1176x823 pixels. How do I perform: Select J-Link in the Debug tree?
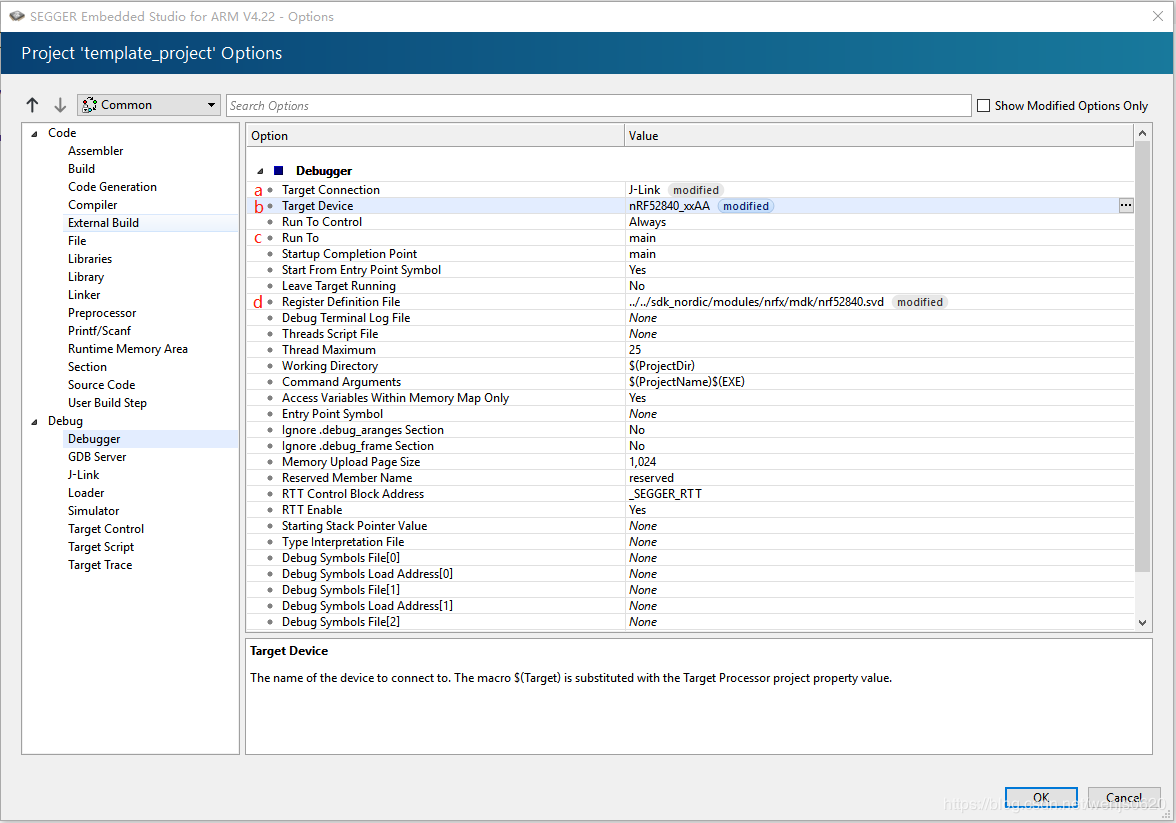[84, 475]
